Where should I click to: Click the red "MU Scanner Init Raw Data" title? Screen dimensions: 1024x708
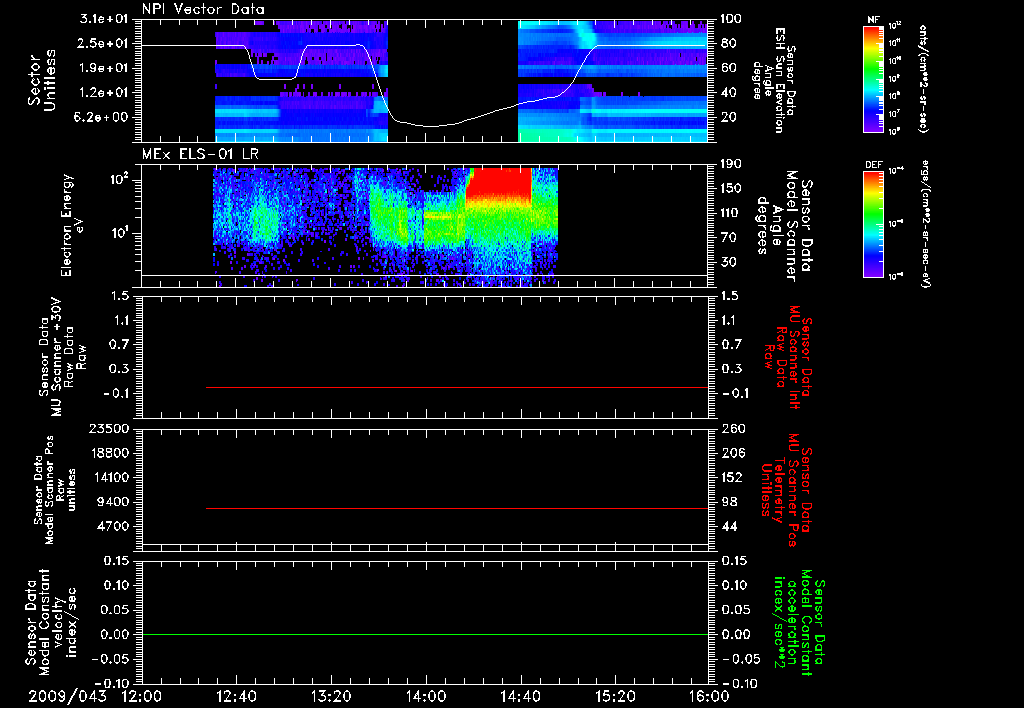(787, 357)
